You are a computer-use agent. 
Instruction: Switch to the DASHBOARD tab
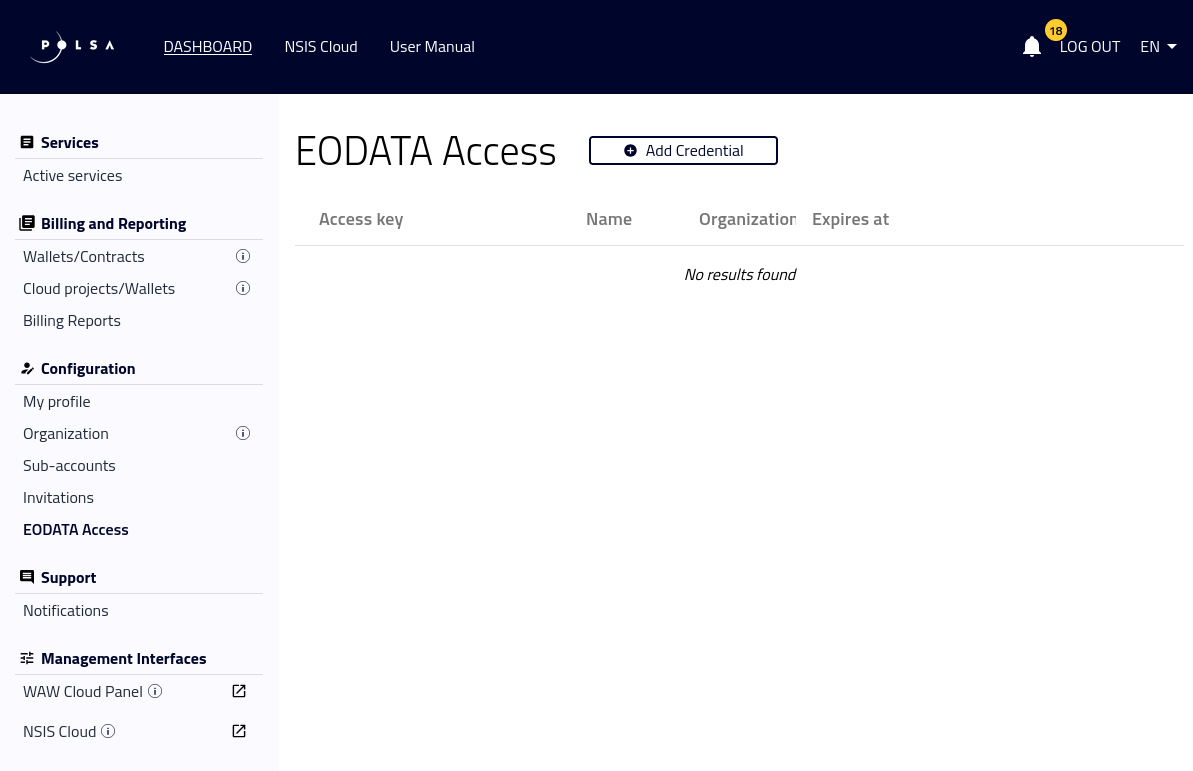(x=208, y=46)
